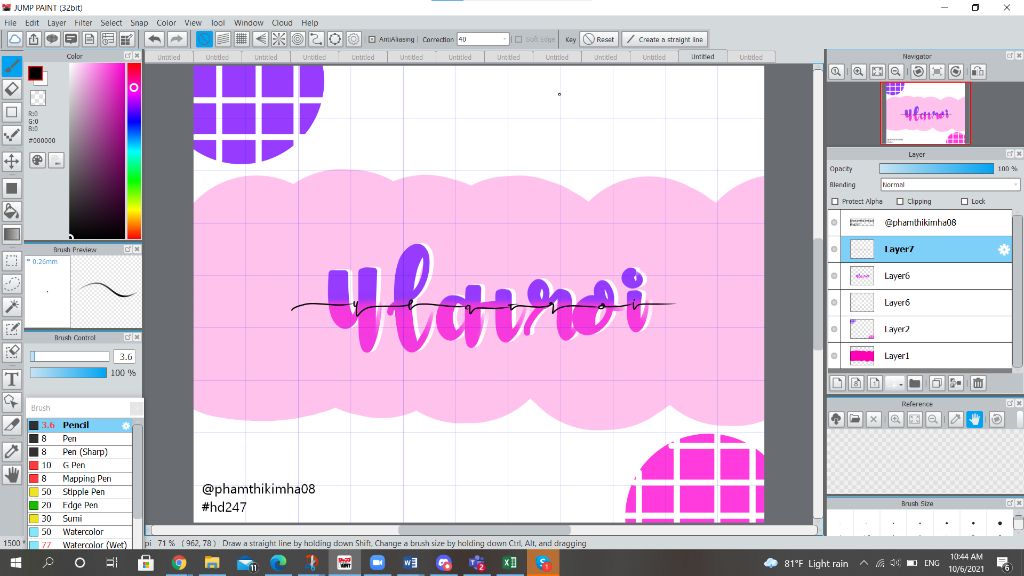Screen dimensions: 1024x576
Task: Open the Cloud menu
Action: click(x=282, y=22)
